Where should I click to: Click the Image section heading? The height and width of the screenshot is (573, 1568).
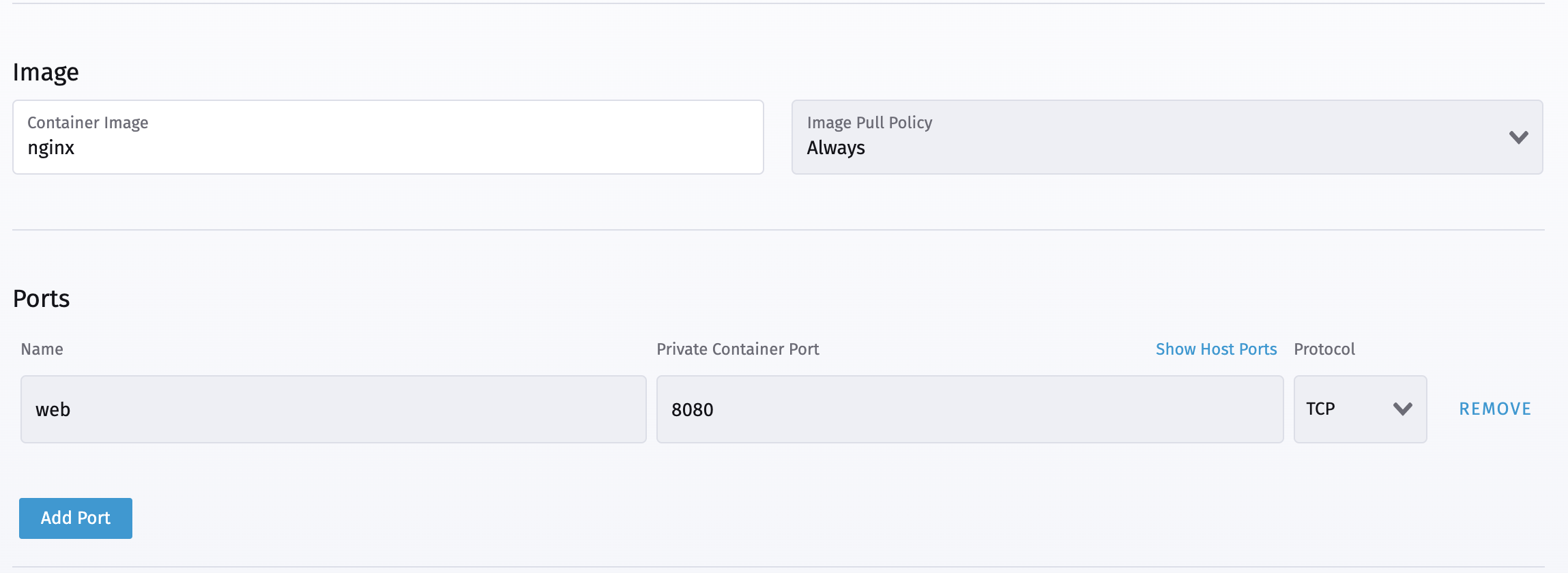(x=45, y=71)
